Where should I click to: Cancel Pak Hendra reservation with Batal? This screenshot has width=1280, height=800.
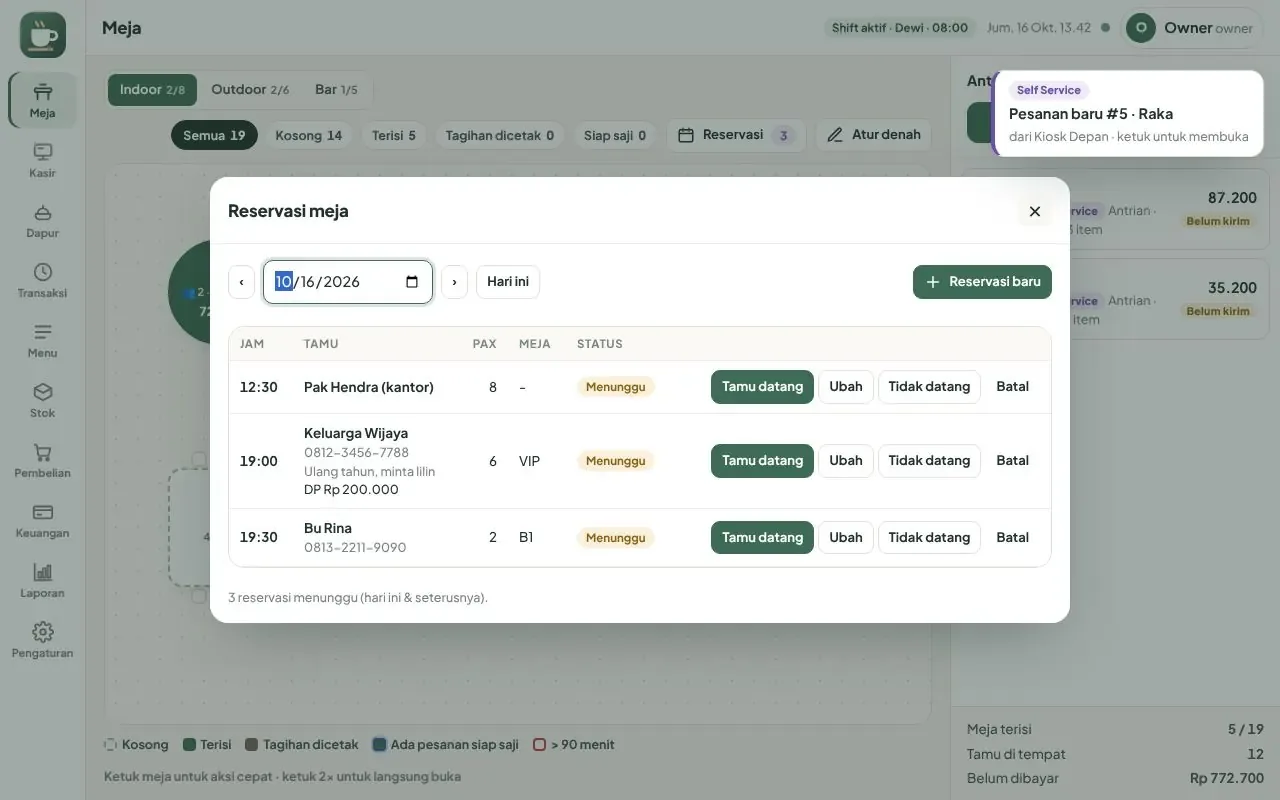tap(1012, 387)
